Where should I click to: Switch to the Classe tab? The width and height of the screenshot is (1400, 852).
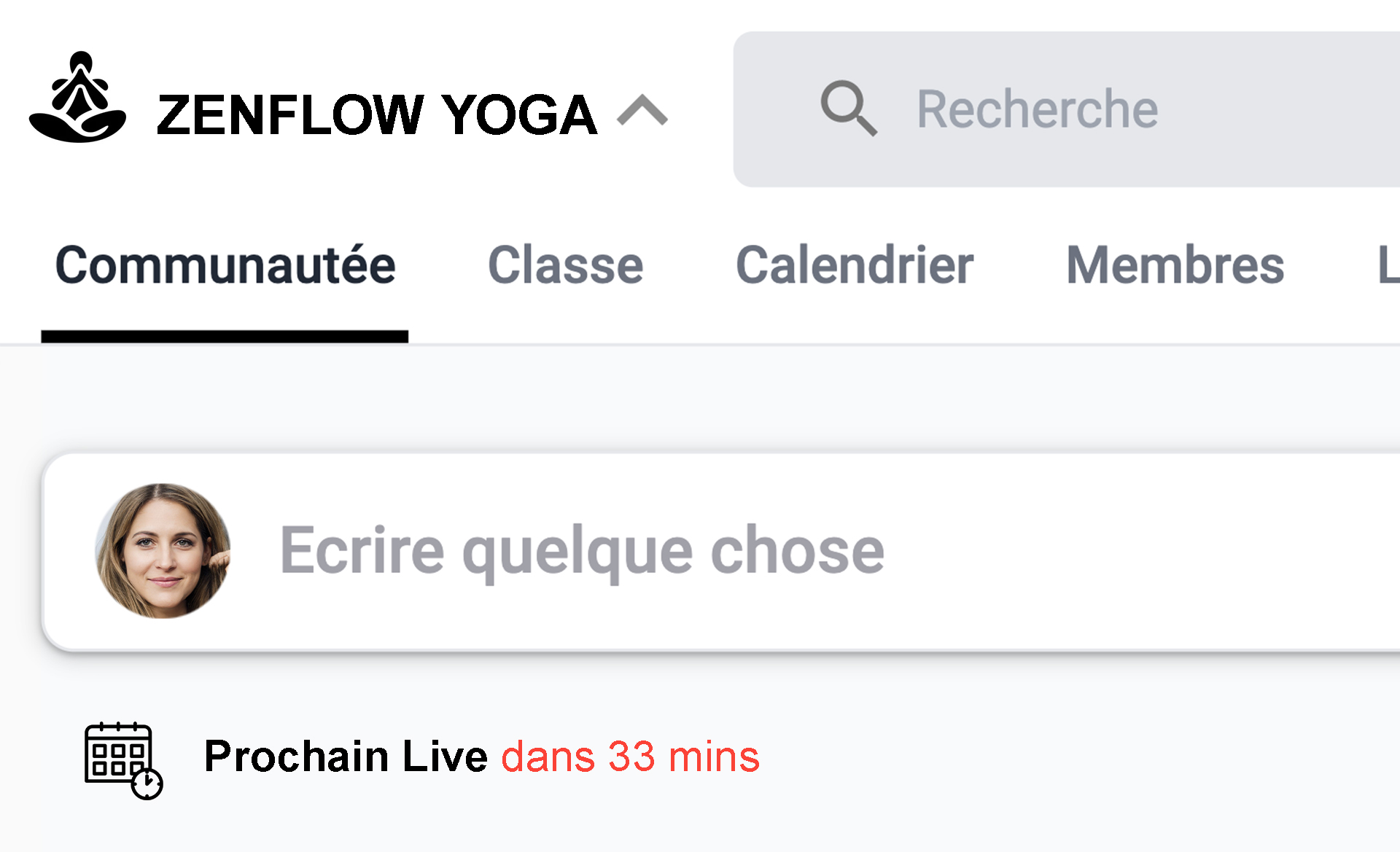565,265
